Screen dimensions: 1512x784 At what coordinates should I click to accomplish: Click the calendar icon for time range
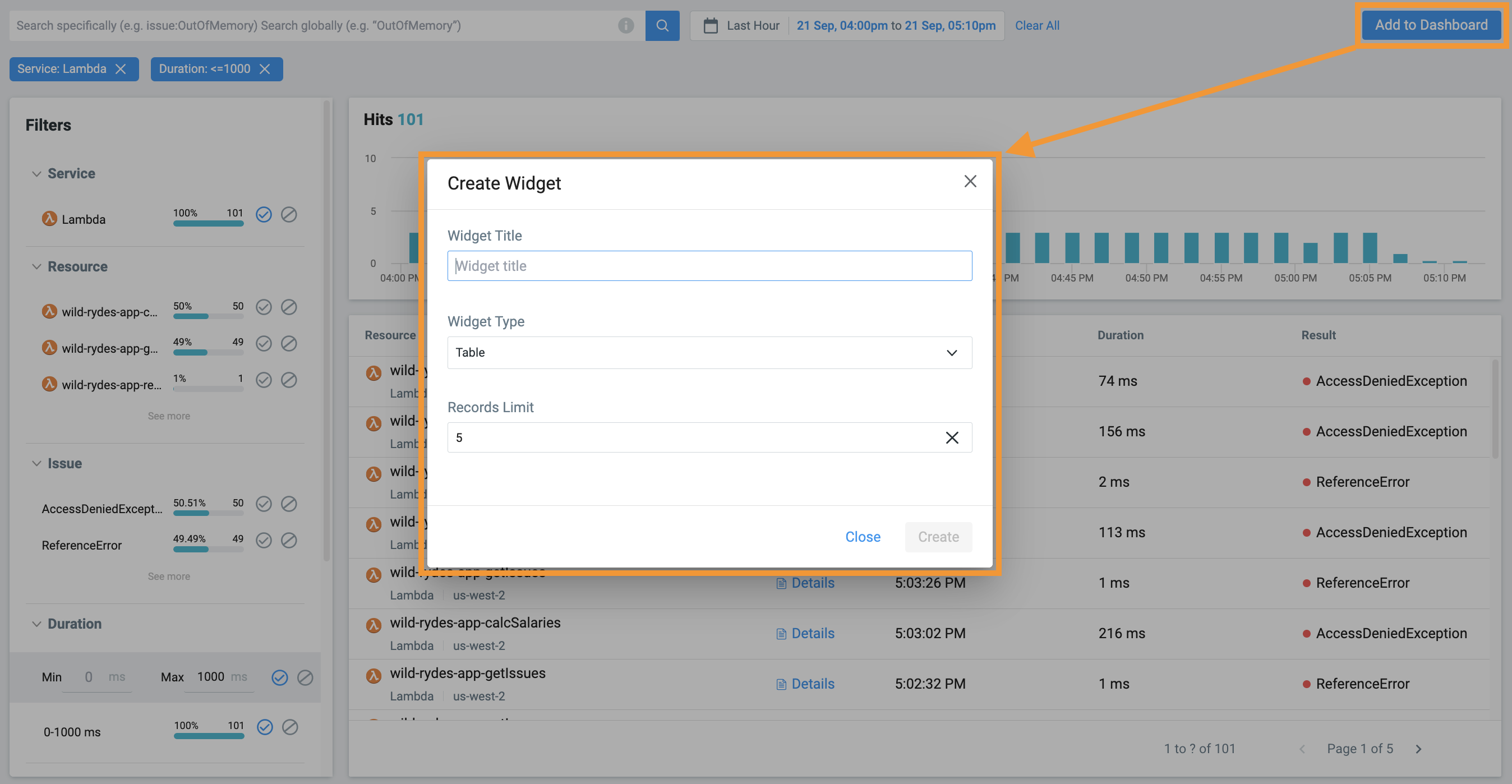click(710, 25)
